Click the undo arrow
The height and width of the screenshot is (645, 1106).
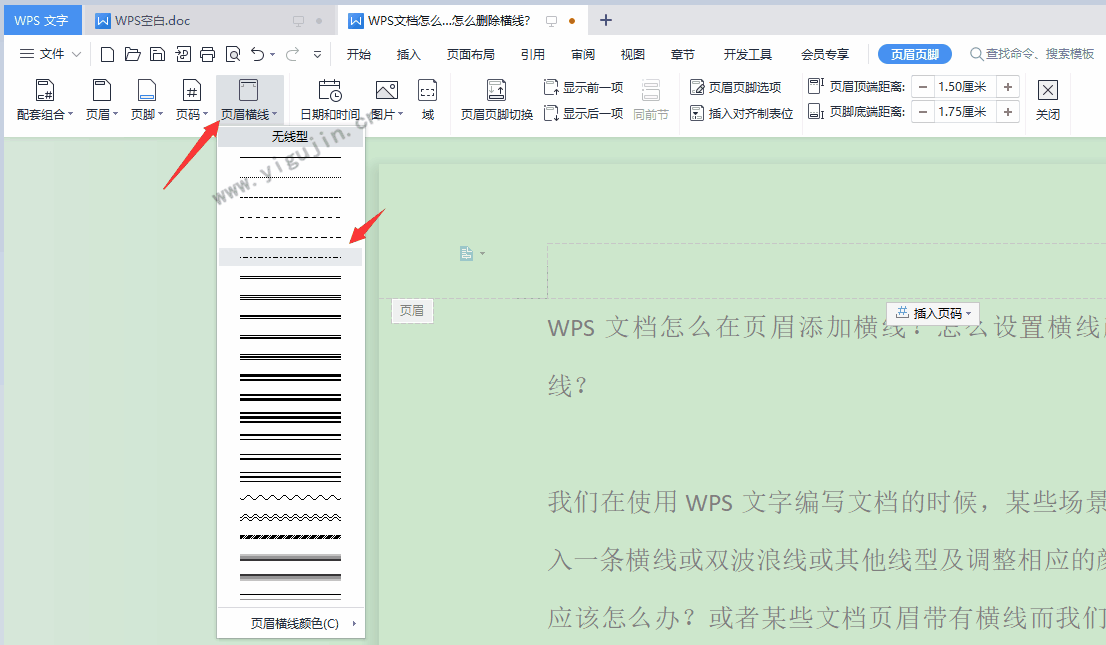[257, 54]
